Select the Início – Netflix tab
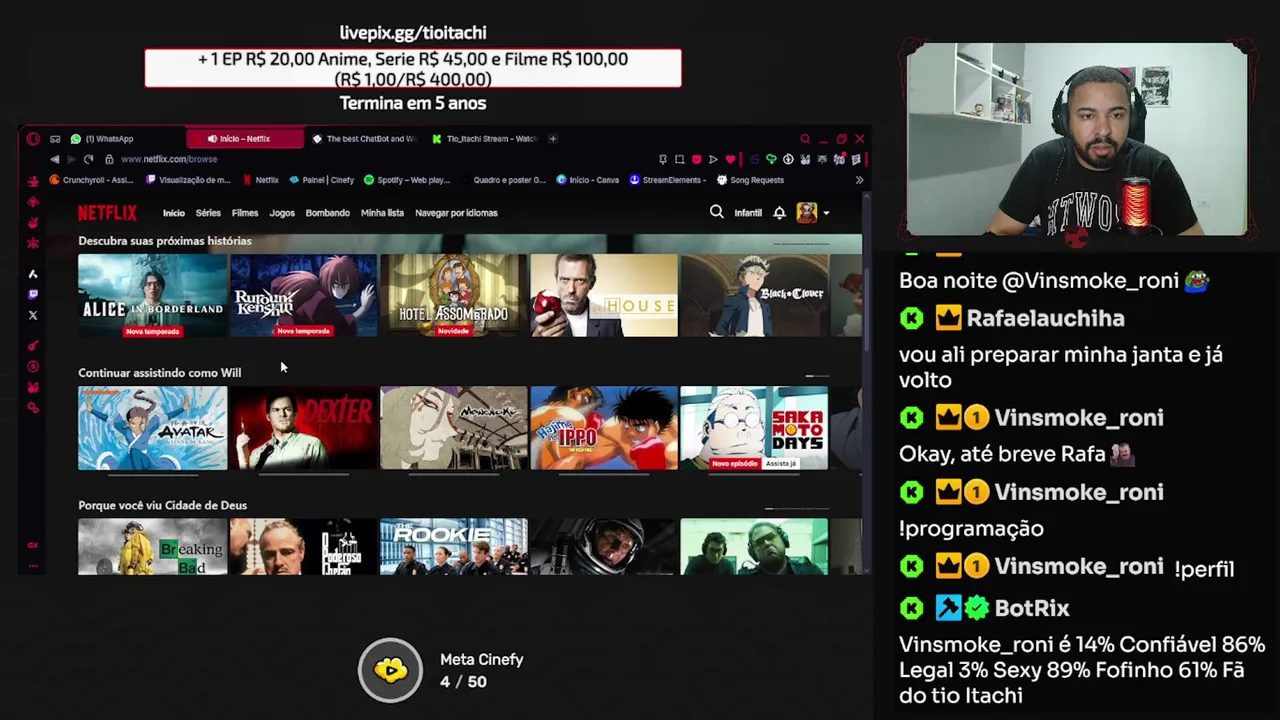 tap(245, 139)
